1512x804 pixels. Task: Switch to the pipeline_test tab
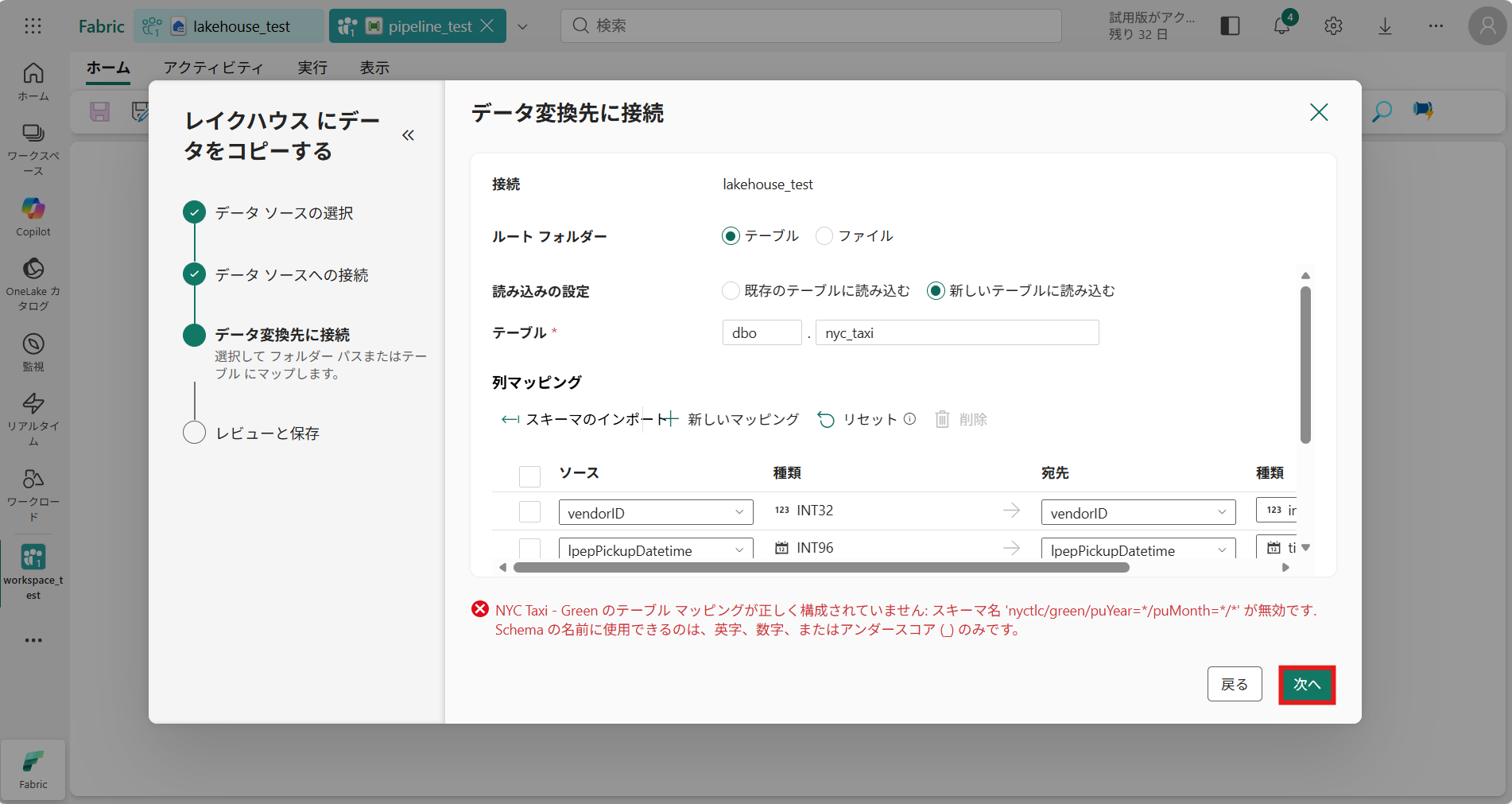(429, 26)
